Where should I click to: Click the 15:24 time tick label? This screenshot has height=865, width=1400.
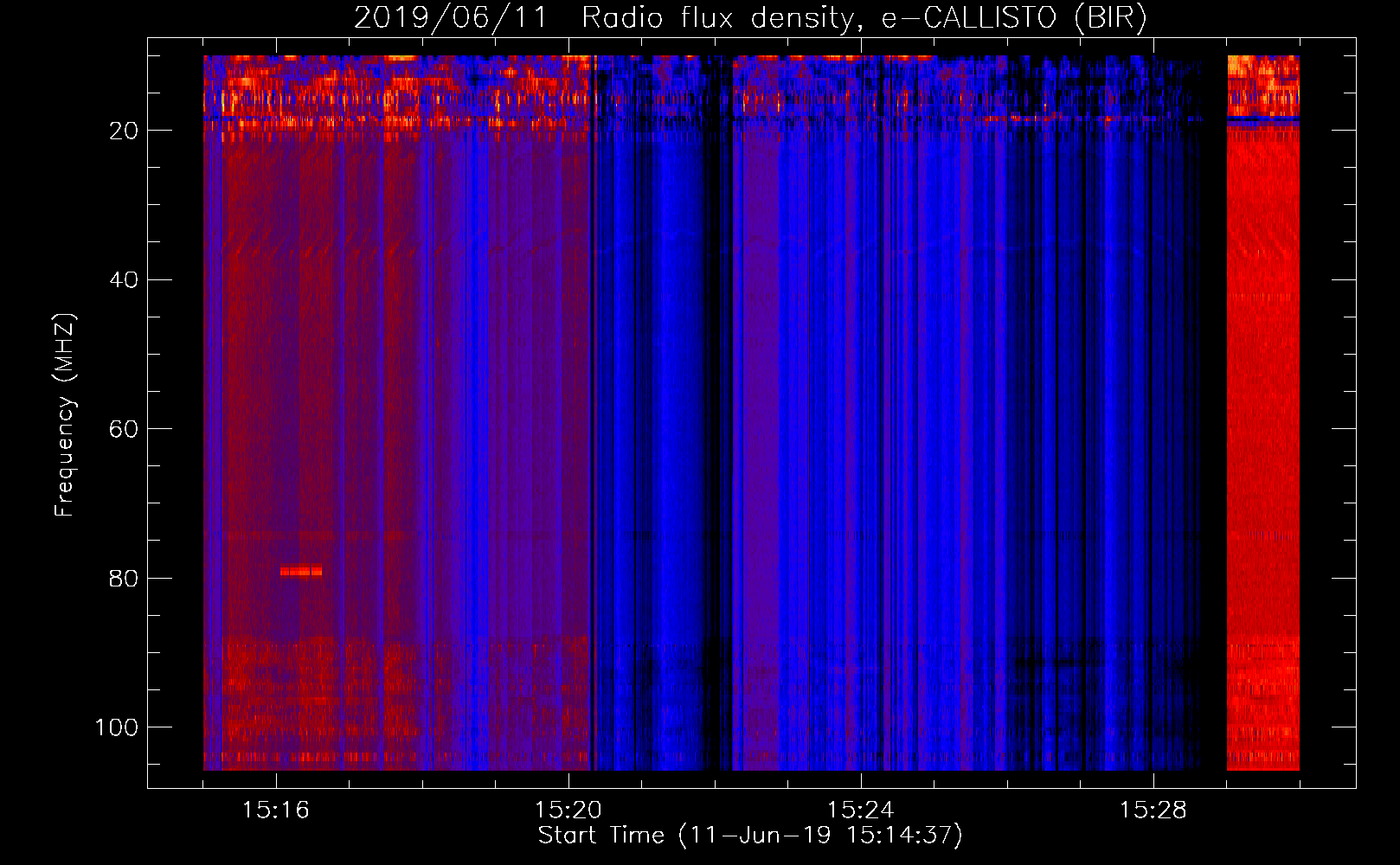pos(861,811)
